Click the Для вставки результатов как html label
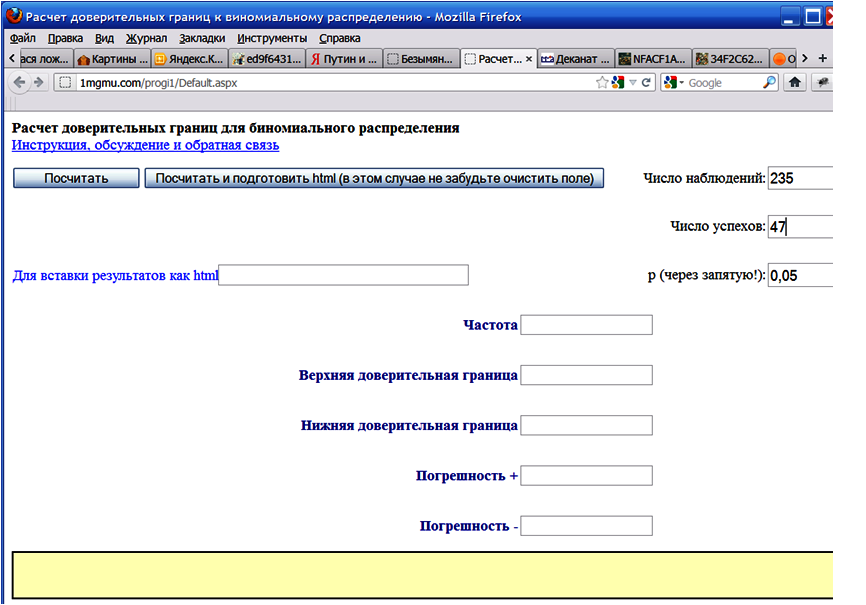The image size is (866, 605). (115, 275)
